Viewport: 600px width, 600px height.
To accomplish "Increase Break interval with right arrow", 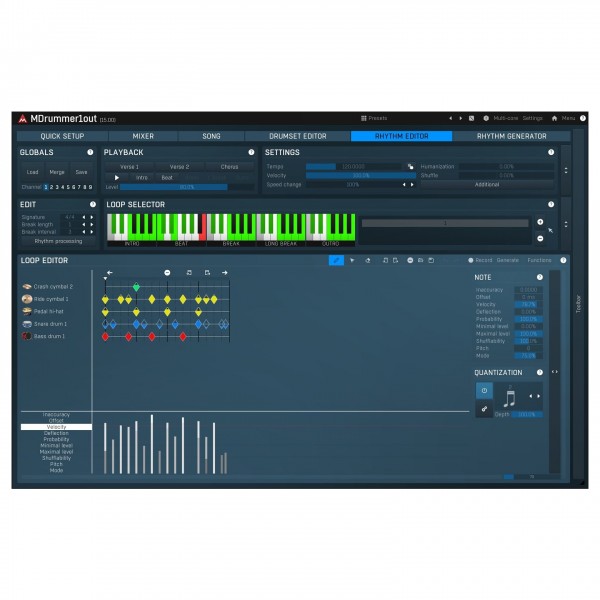I will pyautogui.click(x=91, y=232).
